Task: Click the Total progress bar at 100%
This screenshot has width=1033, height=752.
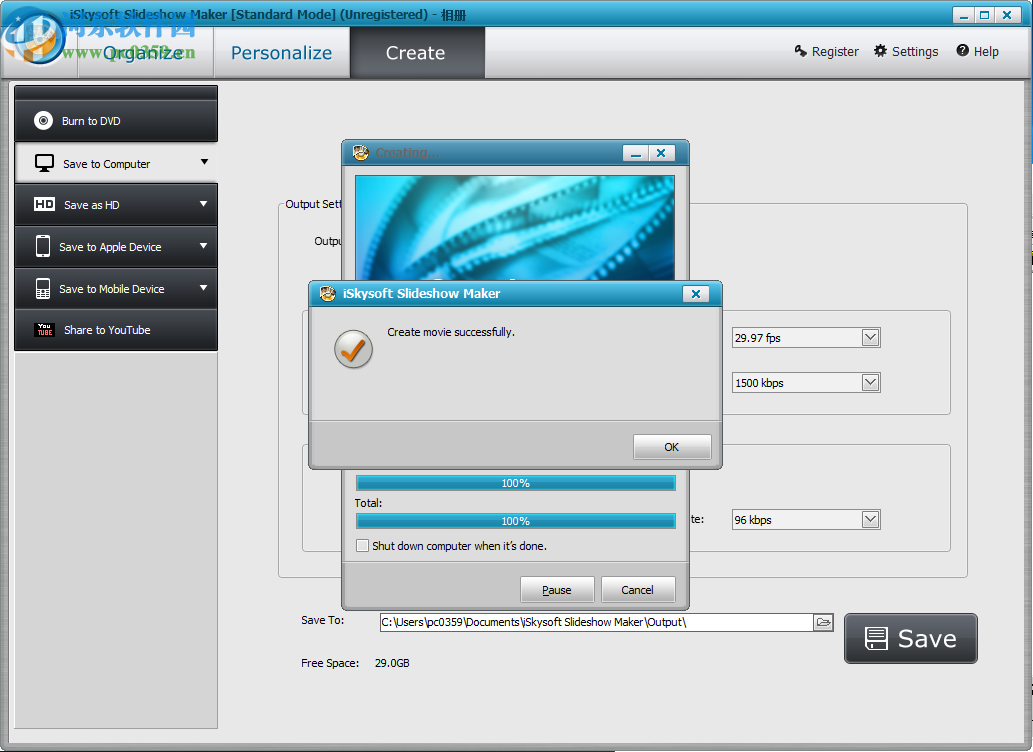Action: point(515,520)
